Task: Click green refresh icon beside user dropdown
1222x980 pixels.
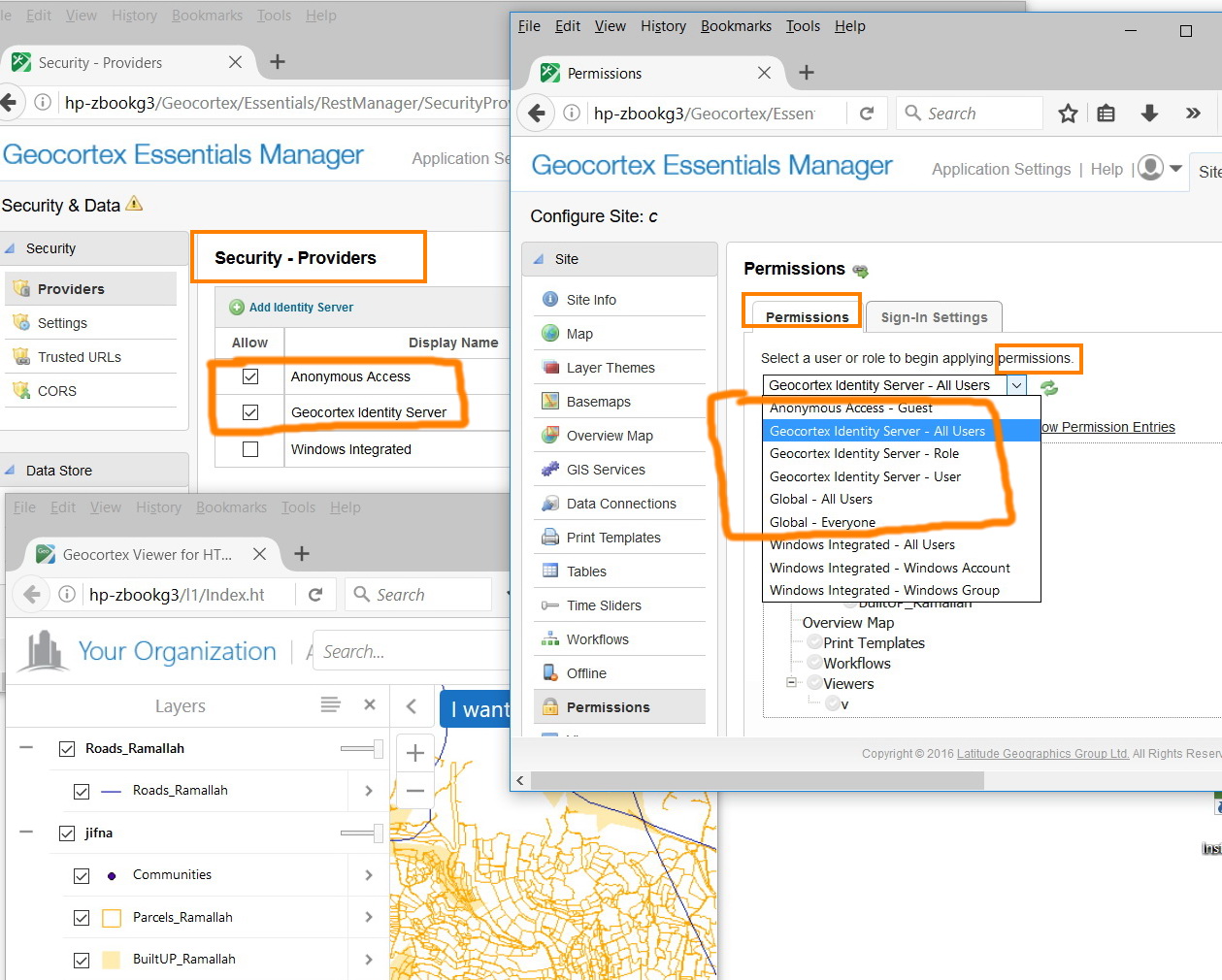Action: tap(1049, 387)
